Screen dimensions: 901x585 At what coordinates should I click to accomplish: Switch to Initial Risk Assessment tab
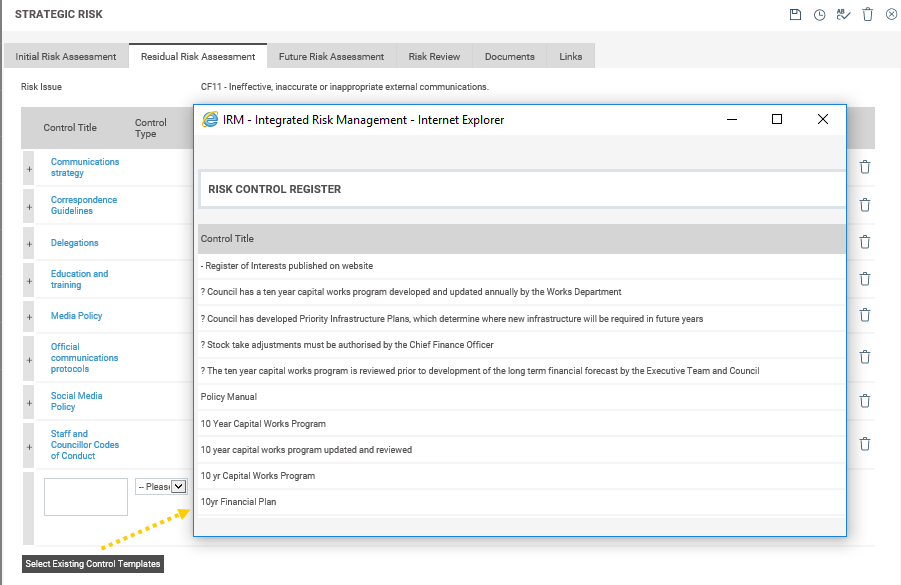coord(66,57)
